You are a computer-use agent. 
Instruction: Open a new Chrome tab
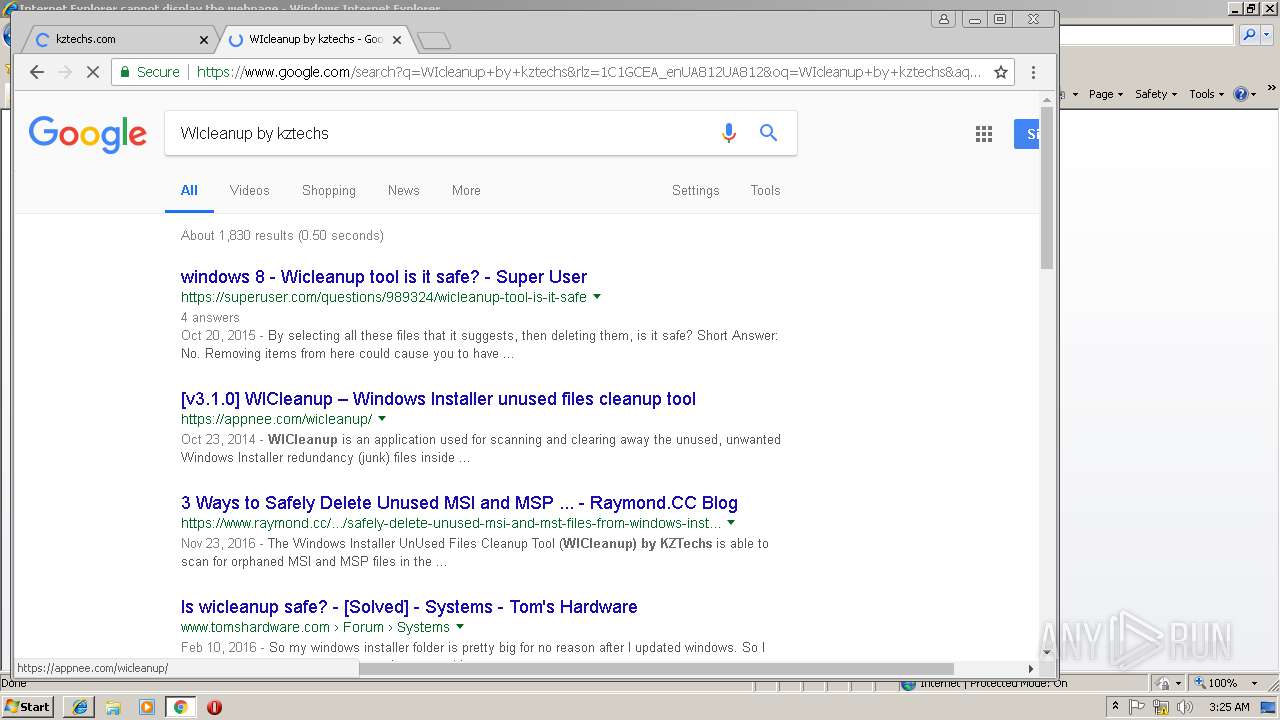(x=433, y=40)
